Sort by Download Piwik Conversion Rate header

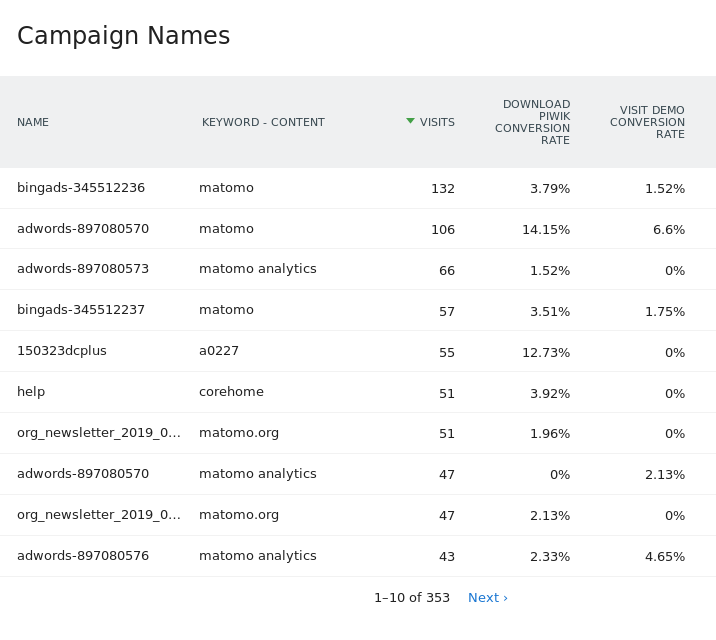tap(532, 122)
